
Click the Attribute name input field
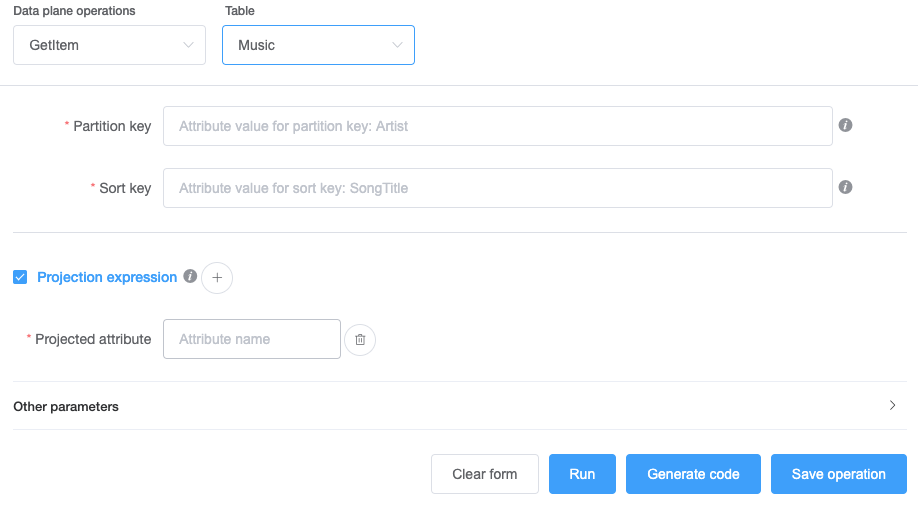252,339
